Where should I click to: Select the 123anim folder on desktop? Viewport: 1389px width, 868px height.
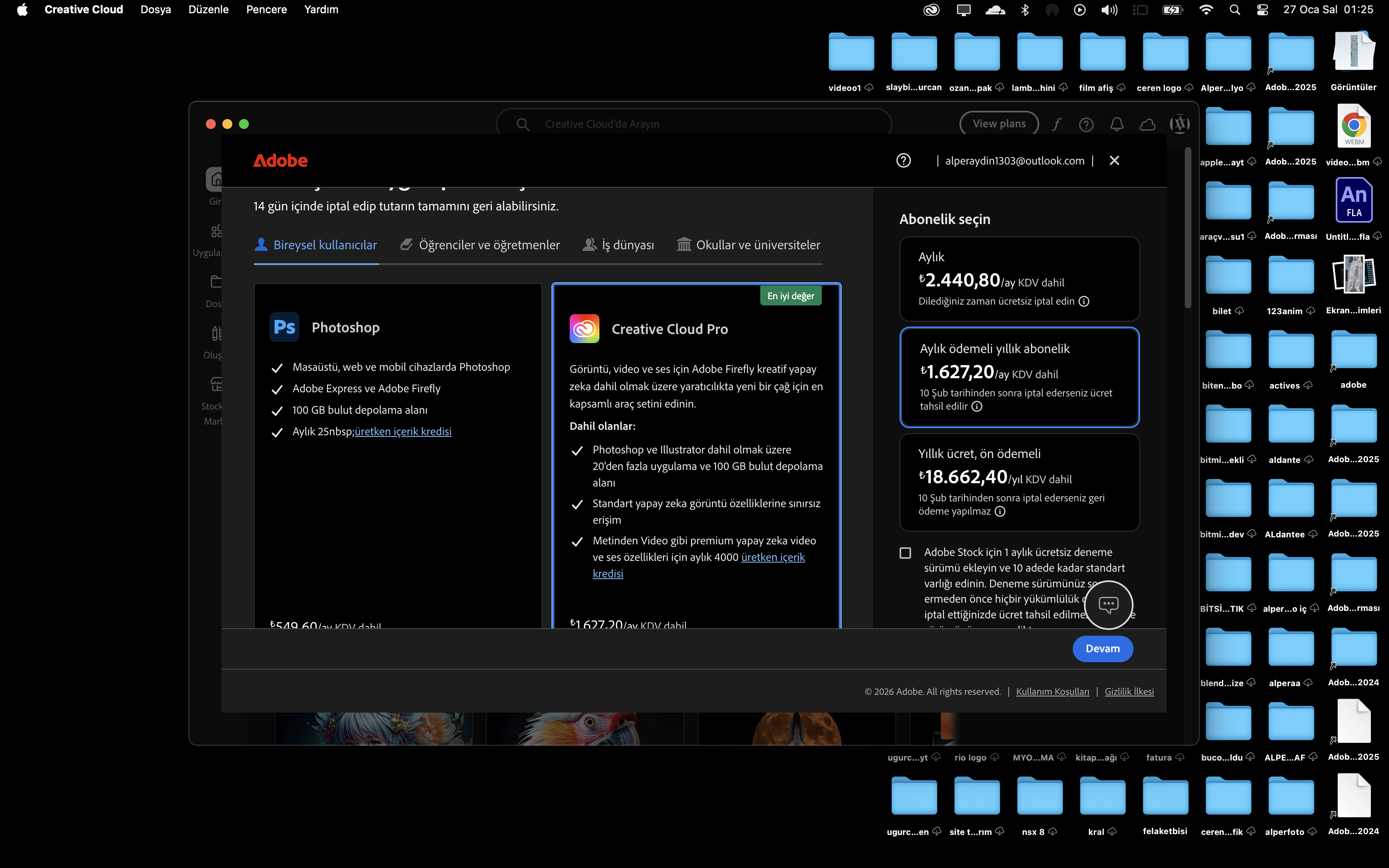pos(1291,275)
